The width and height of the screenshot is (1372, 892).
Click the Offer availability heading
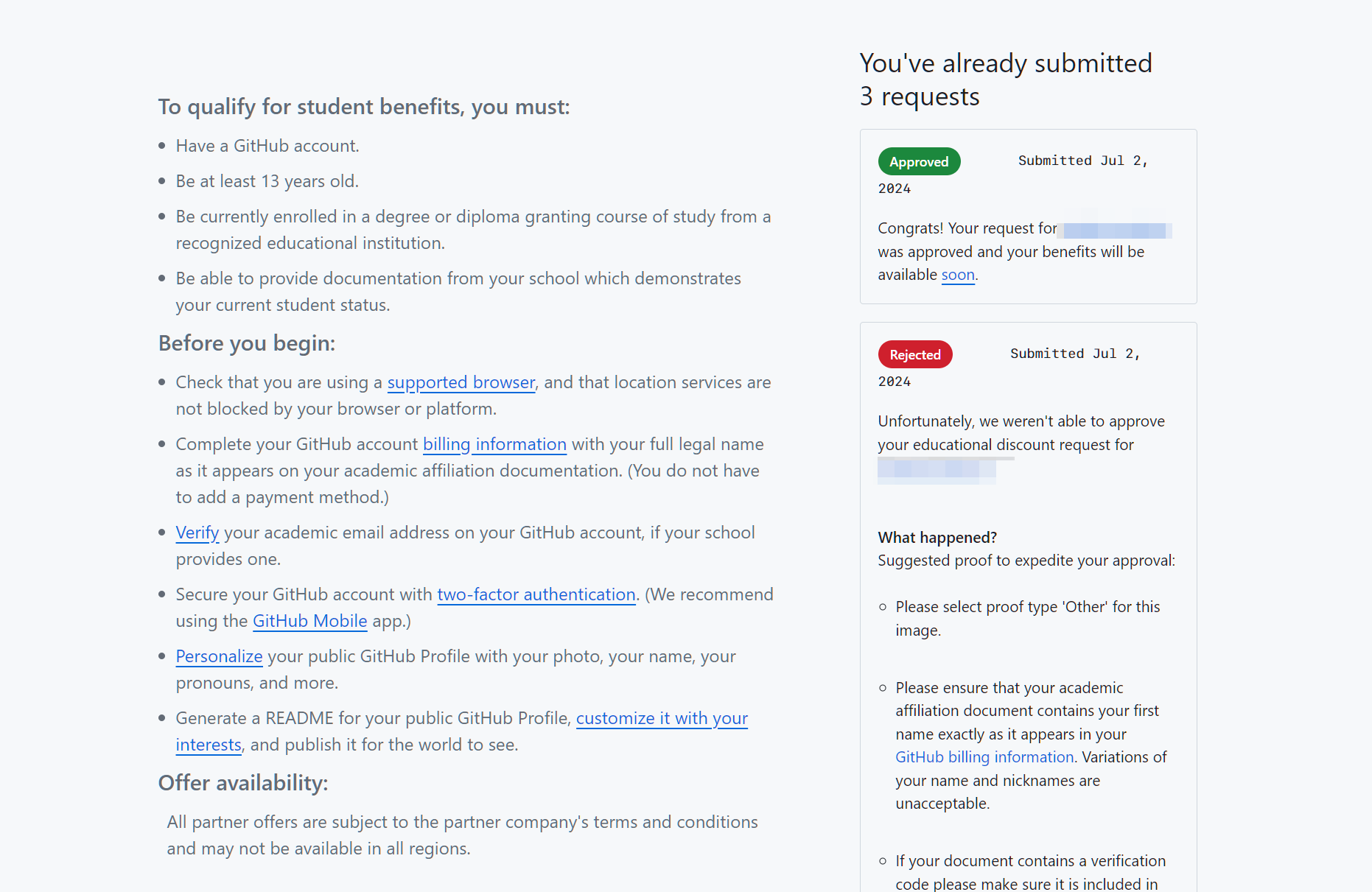coord(243,783)
